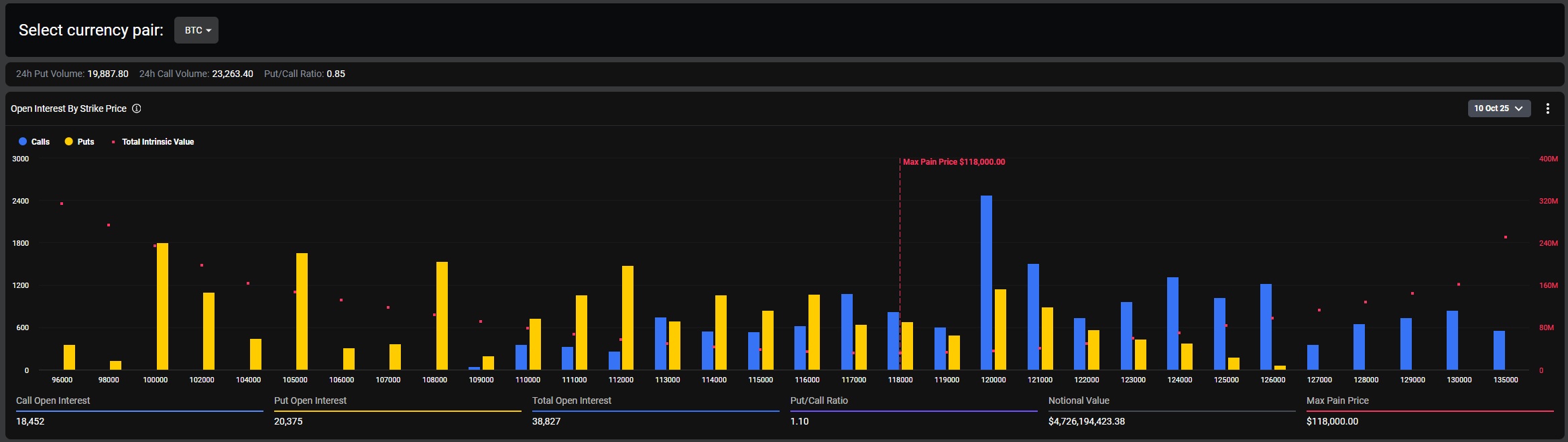Select the Notional Value summary label
This screenshot has width=1568, height=442.
pos(1079,400)
